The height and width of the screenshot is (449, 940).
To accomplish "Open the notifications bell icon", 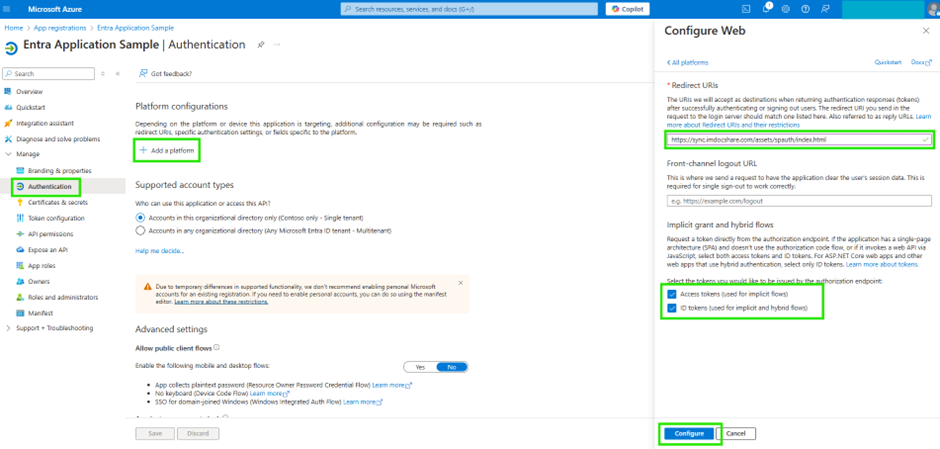I will (766, 9).
